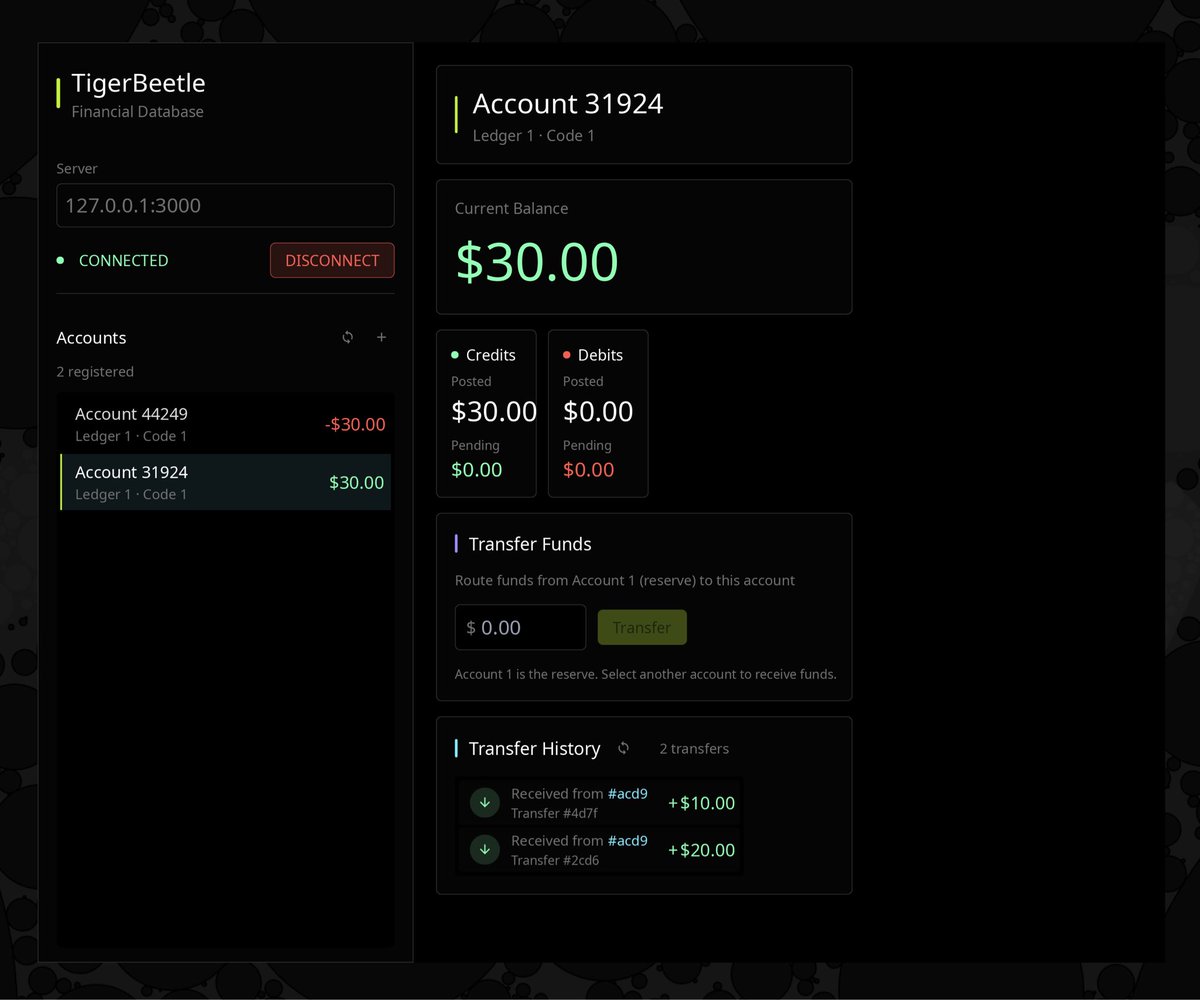Click the Debits card label

600,355
